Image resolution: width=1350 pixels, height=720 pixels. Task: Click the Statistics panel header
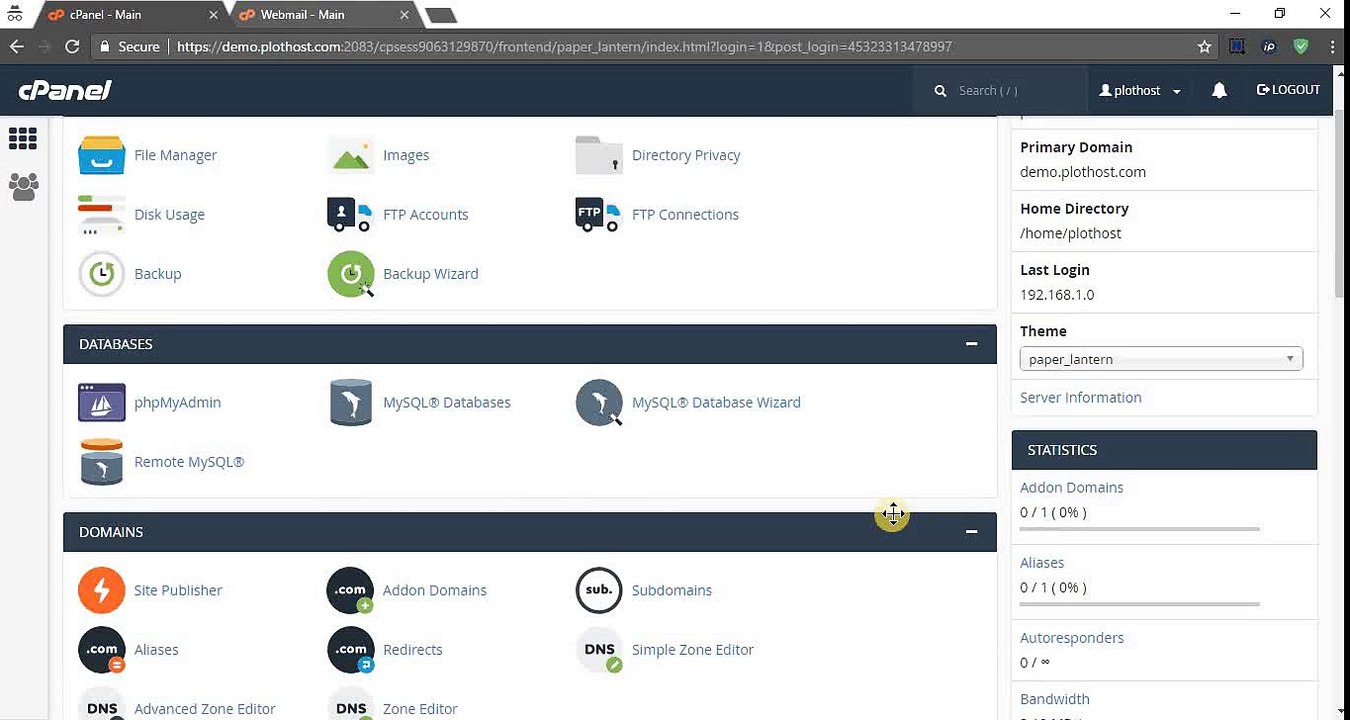[1164, 450]
